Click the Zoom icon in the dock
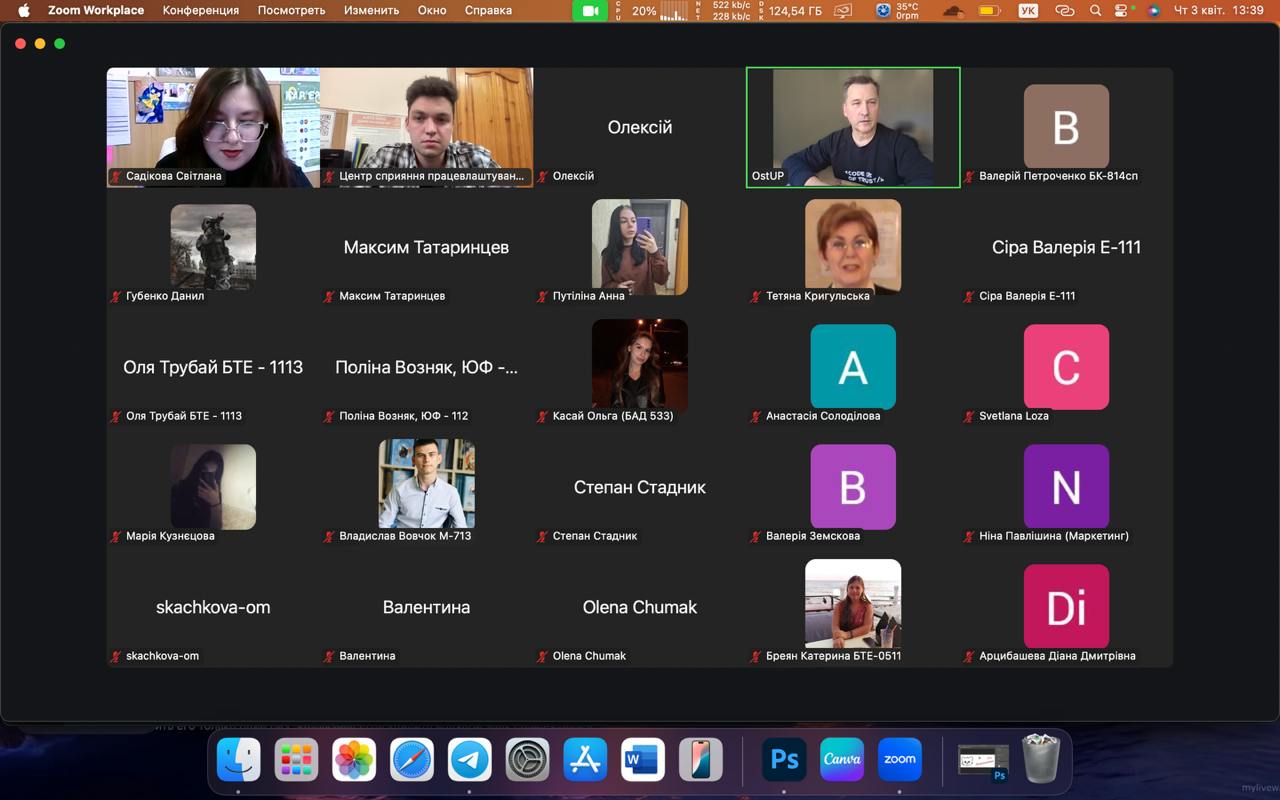This screenshot has width=1280, height=800. 899,760
